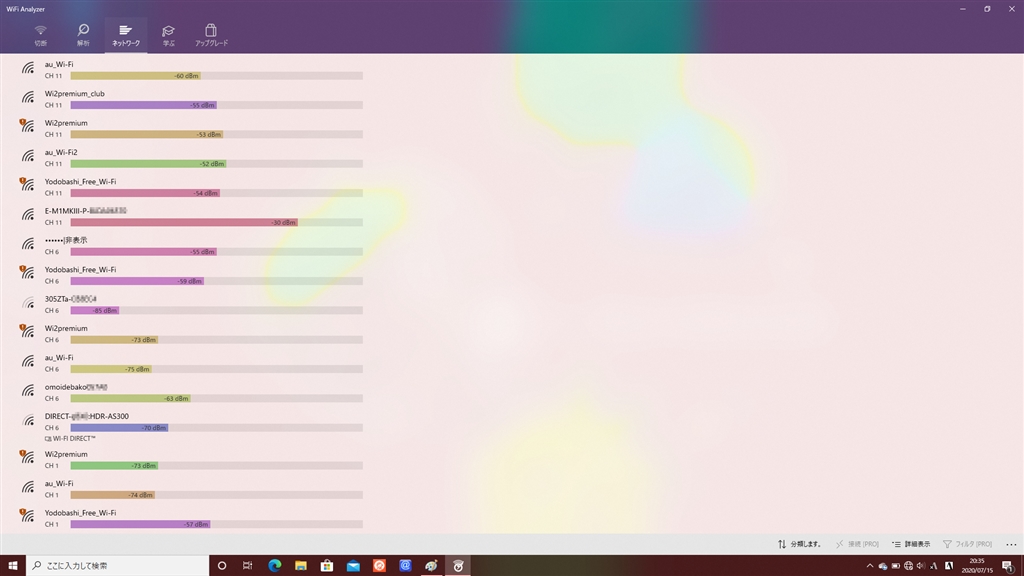Select the omoidebako network name

(x=76, y=387)
